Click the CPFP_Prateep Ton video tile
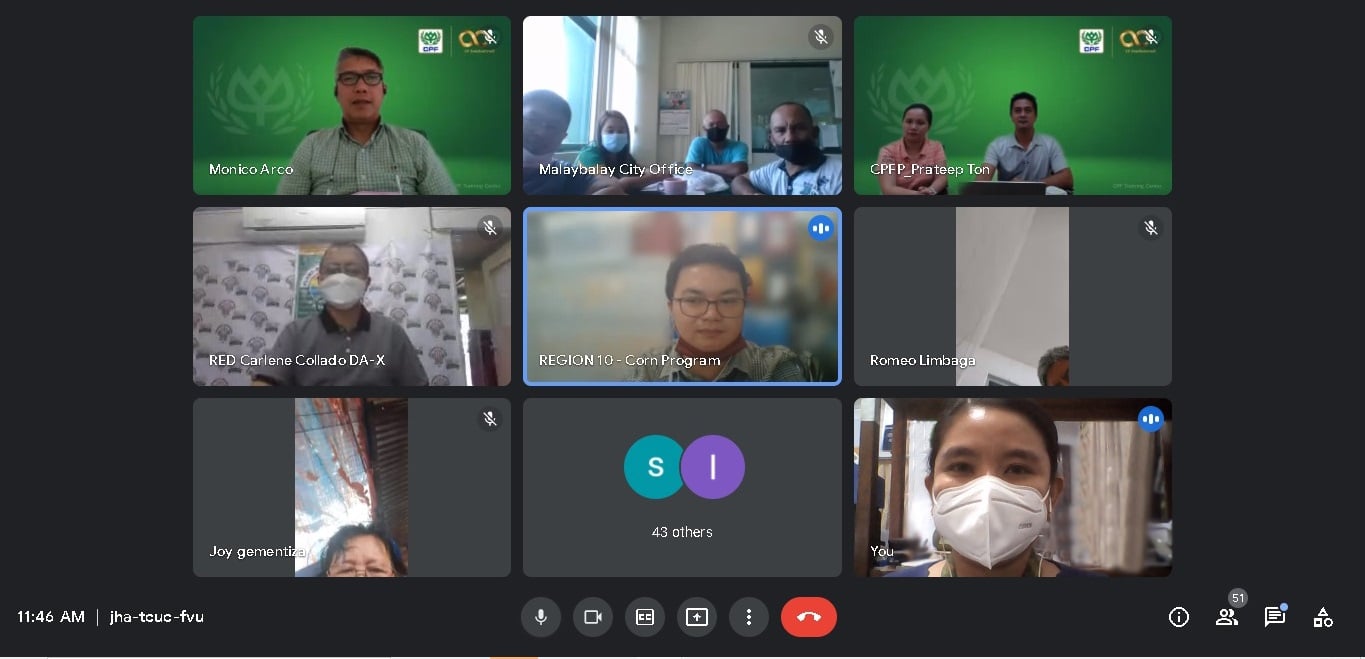Viewport: 1365px width, 659px height. pyautogui.click(x=1013, y=105)
